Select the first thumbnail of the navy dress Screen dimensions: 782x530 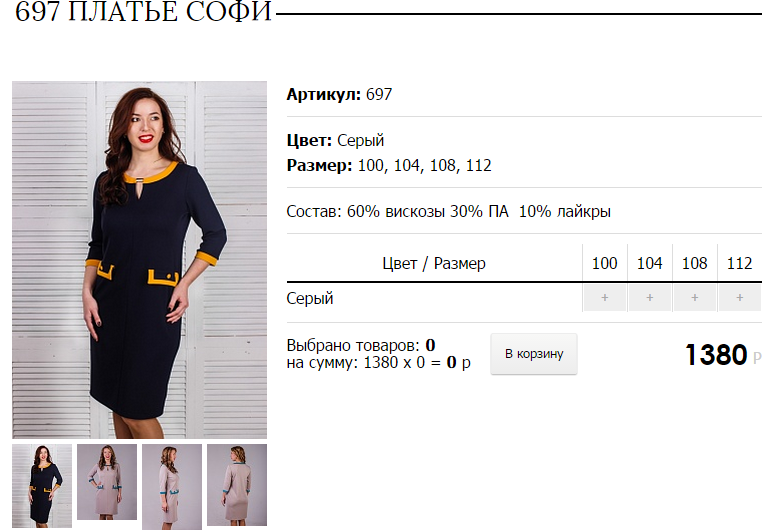coord(42,486)
